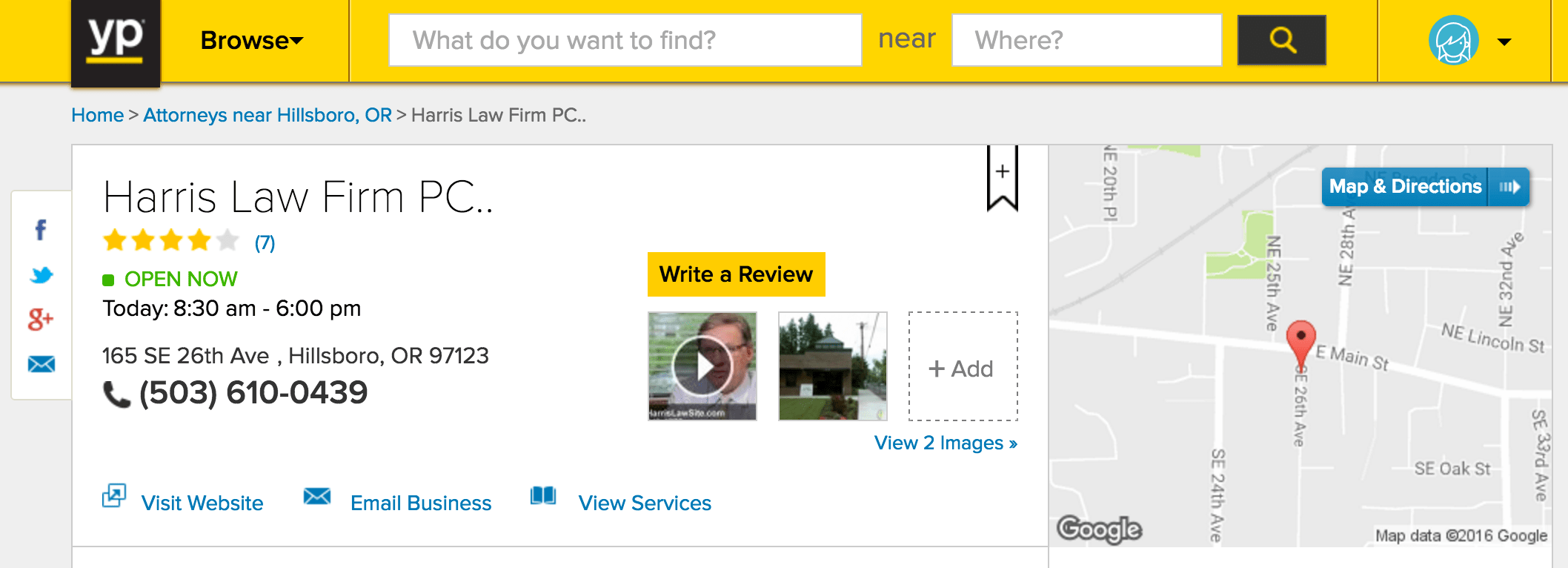Open Visit Website link

202,503
